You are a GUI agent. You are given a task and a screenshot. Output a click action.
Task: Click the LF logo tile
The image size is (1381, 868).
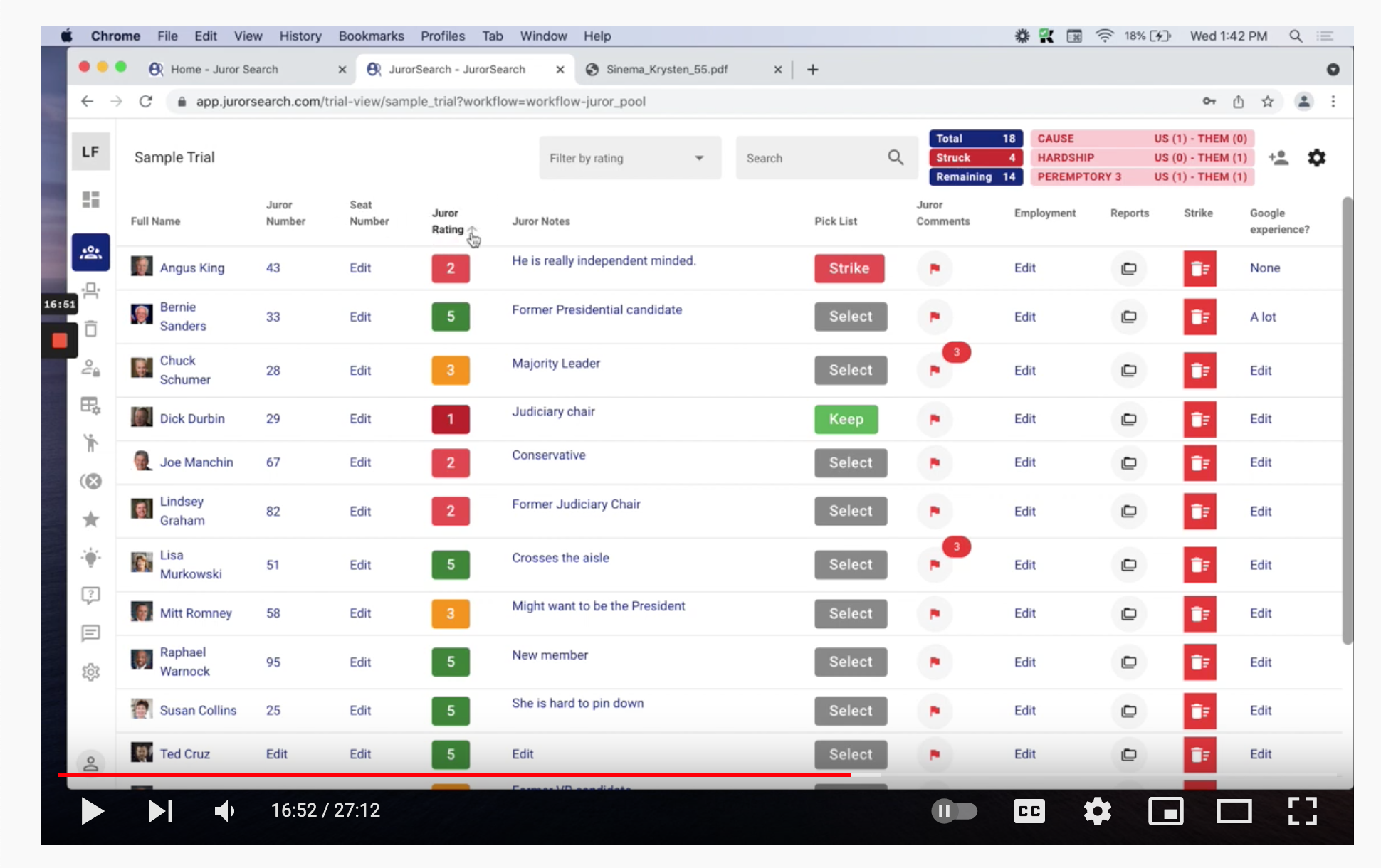coord(90,152)
